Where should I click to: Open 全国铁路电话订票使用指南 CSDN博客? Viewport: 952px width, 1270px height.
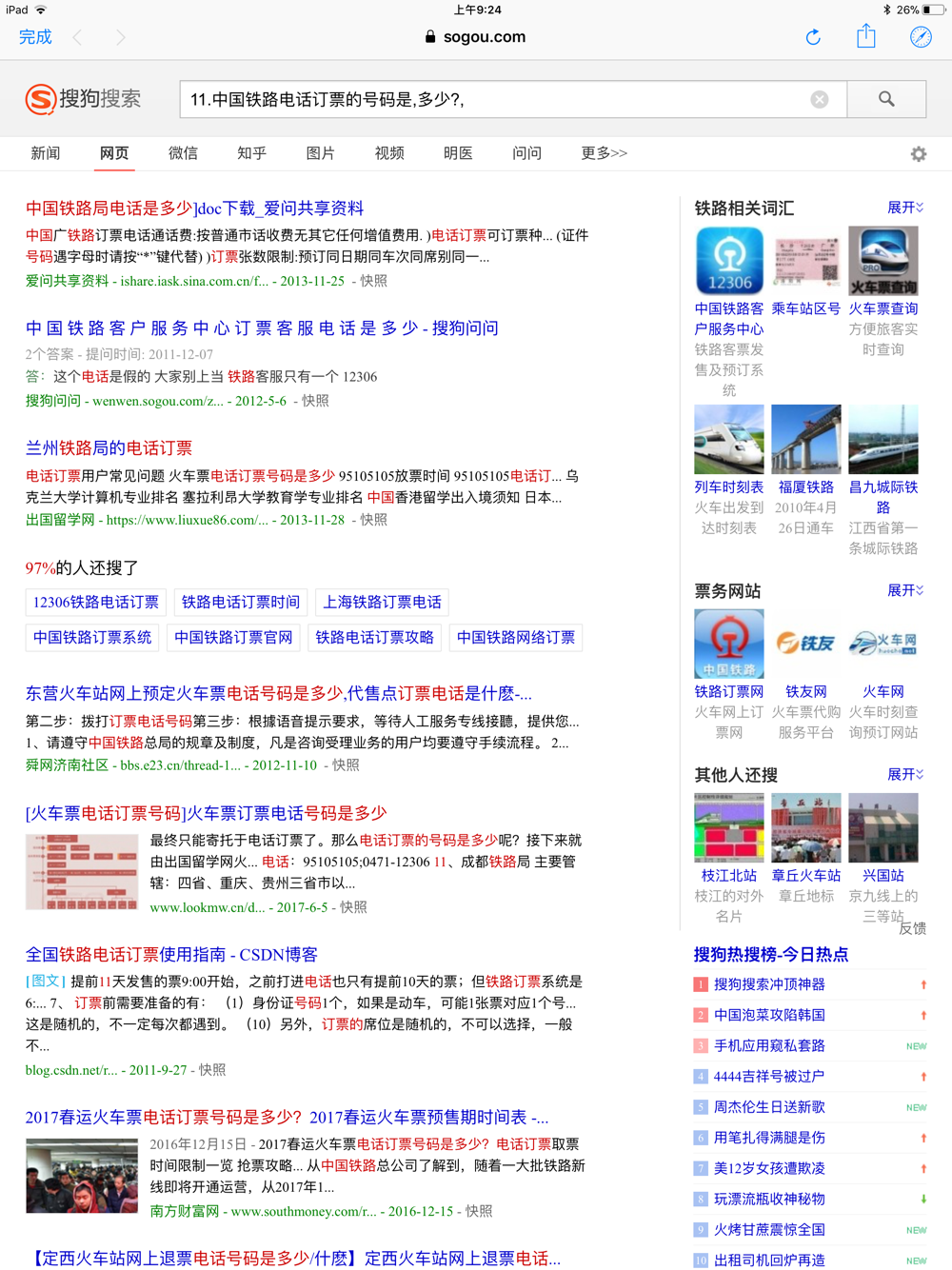tap(171, 954)
